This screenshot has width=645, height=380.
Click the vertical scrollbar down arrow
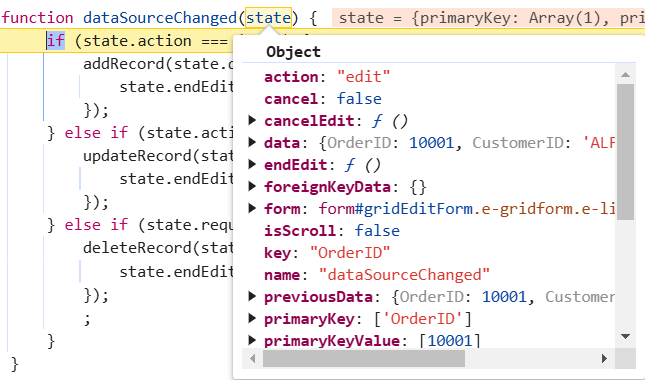[625, 336]
